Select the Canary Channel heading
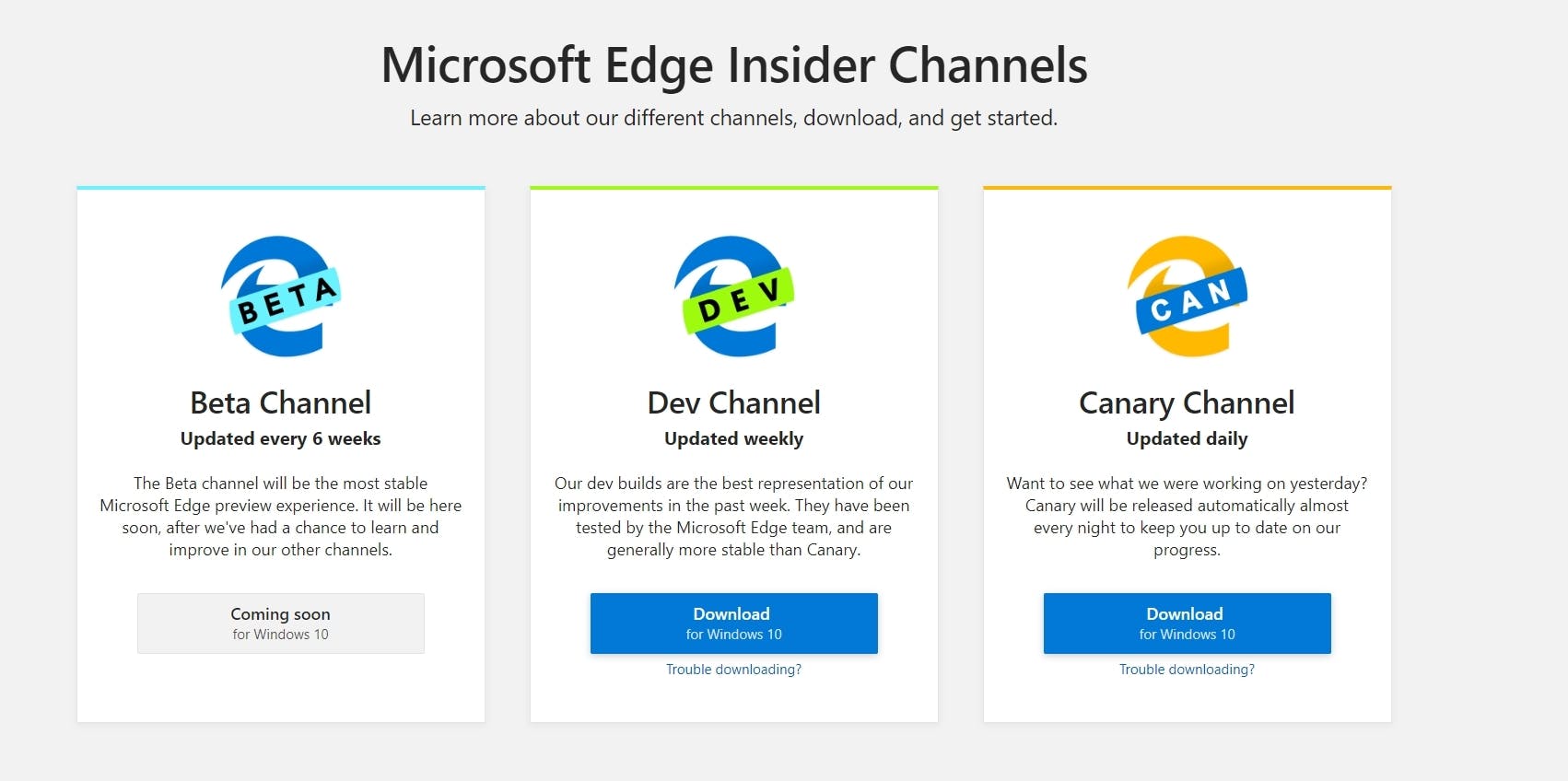Viewport: 1568px width, 781px height. click(1188, 403)
